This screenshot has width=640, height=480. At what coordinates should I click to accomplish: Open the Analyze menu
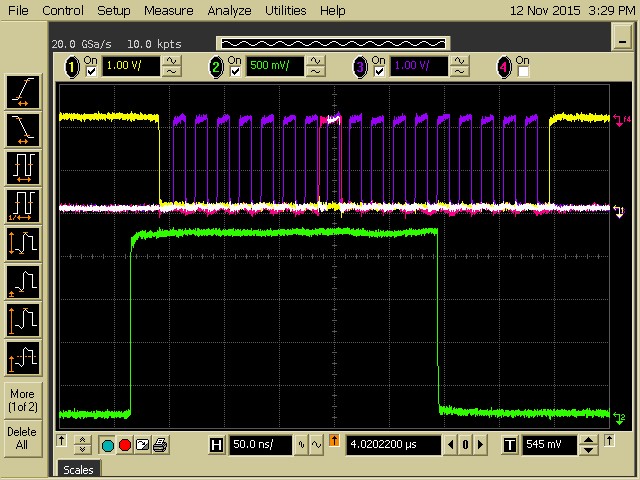(x=230, y=11)
